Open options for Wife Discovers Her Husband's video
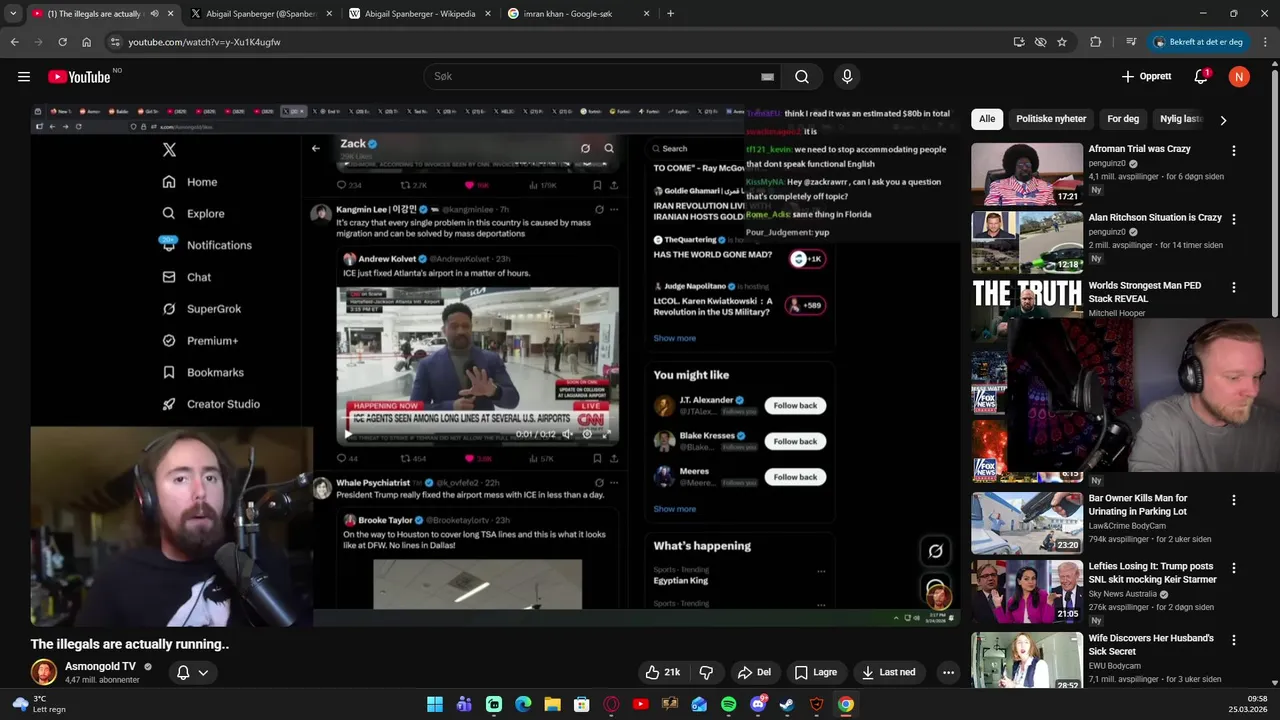 [1233, 640]
